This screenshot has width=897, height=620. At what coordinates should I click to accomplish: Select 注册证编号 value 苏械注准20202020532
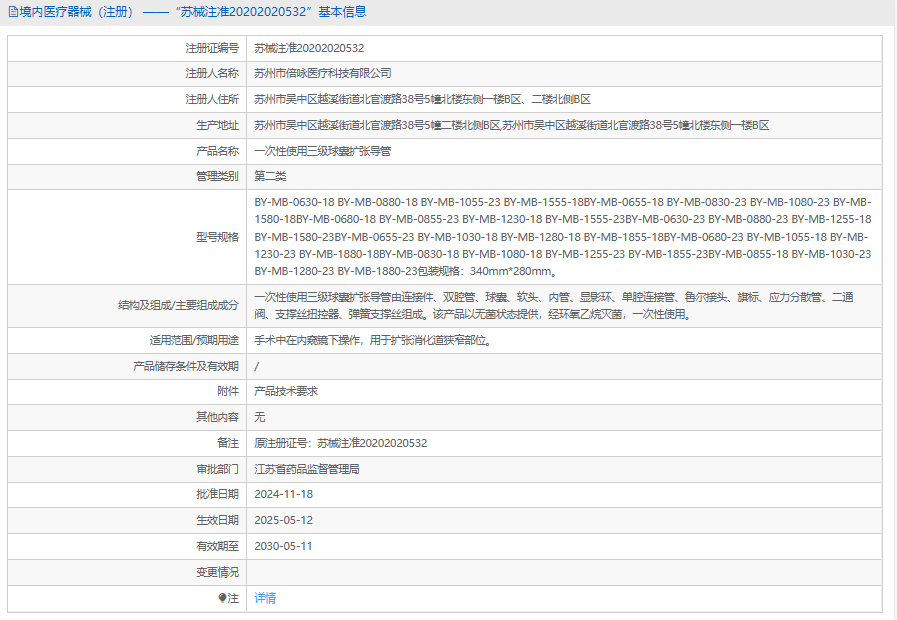[309, 49]
